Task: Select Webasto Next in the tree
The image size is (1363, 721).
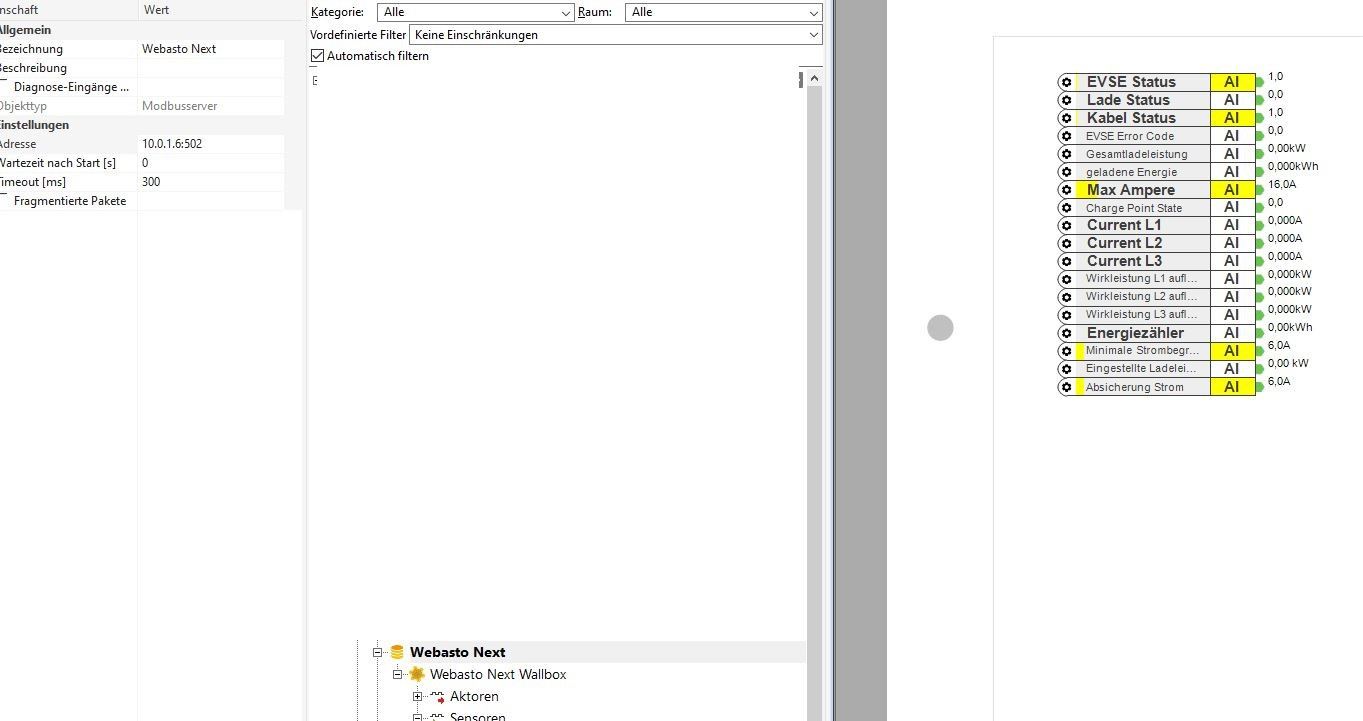Action: coord(458,652)
